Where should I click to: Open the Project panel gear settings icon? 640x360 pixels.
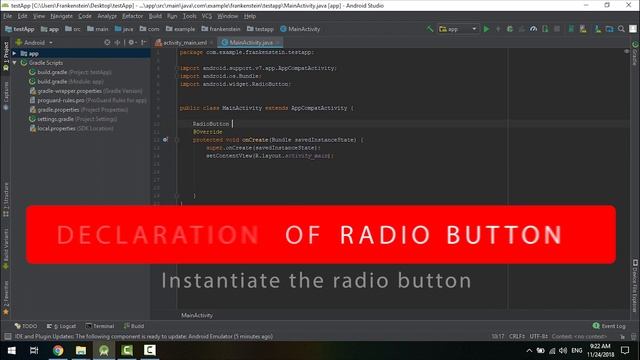[x=131, y=42]
